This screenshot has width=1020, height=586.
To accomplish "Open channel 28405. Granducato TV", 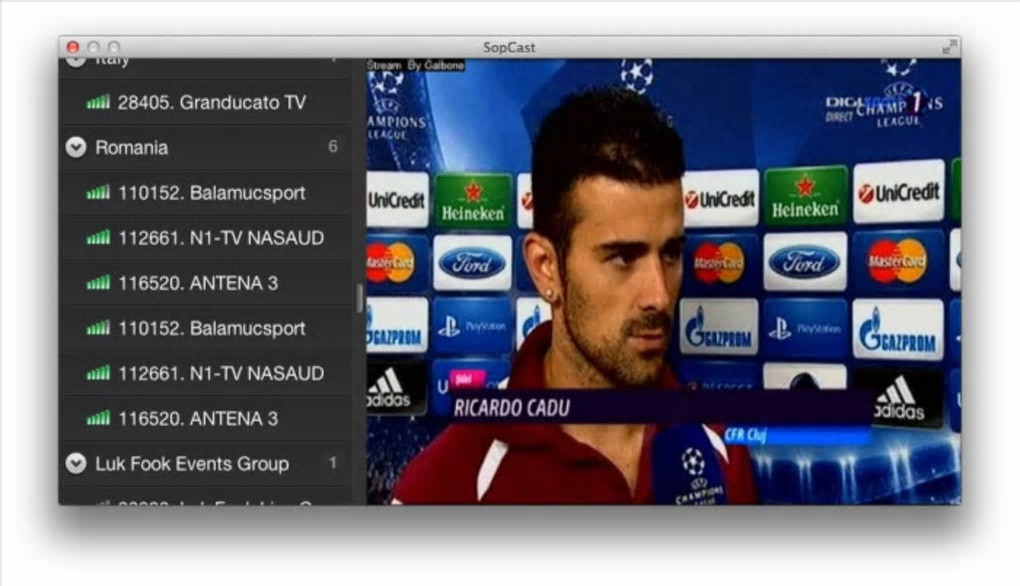I will 207,102.
